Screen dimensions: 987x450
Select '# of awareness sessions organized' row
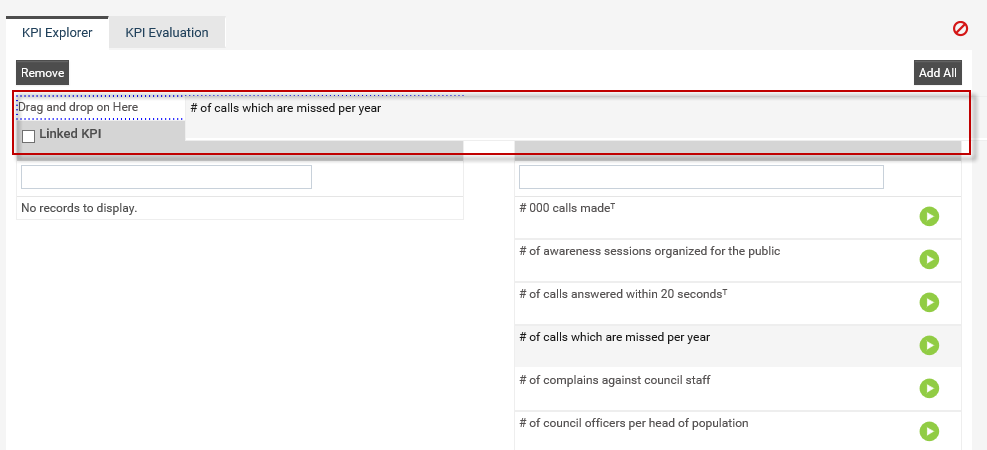[738, 261]
